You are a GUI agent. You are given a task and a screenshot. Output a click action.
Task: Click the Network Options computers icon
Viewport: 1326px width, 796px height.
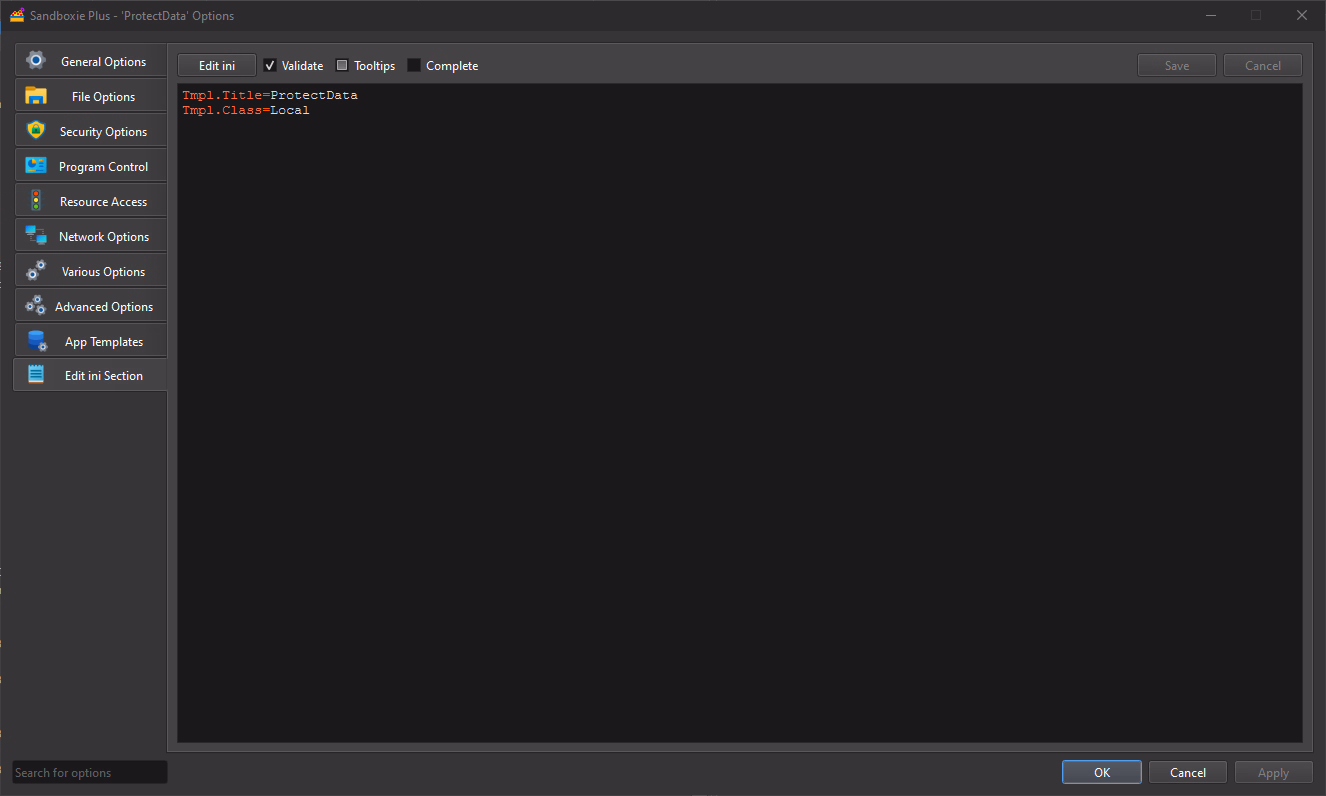tap(36, 236)
